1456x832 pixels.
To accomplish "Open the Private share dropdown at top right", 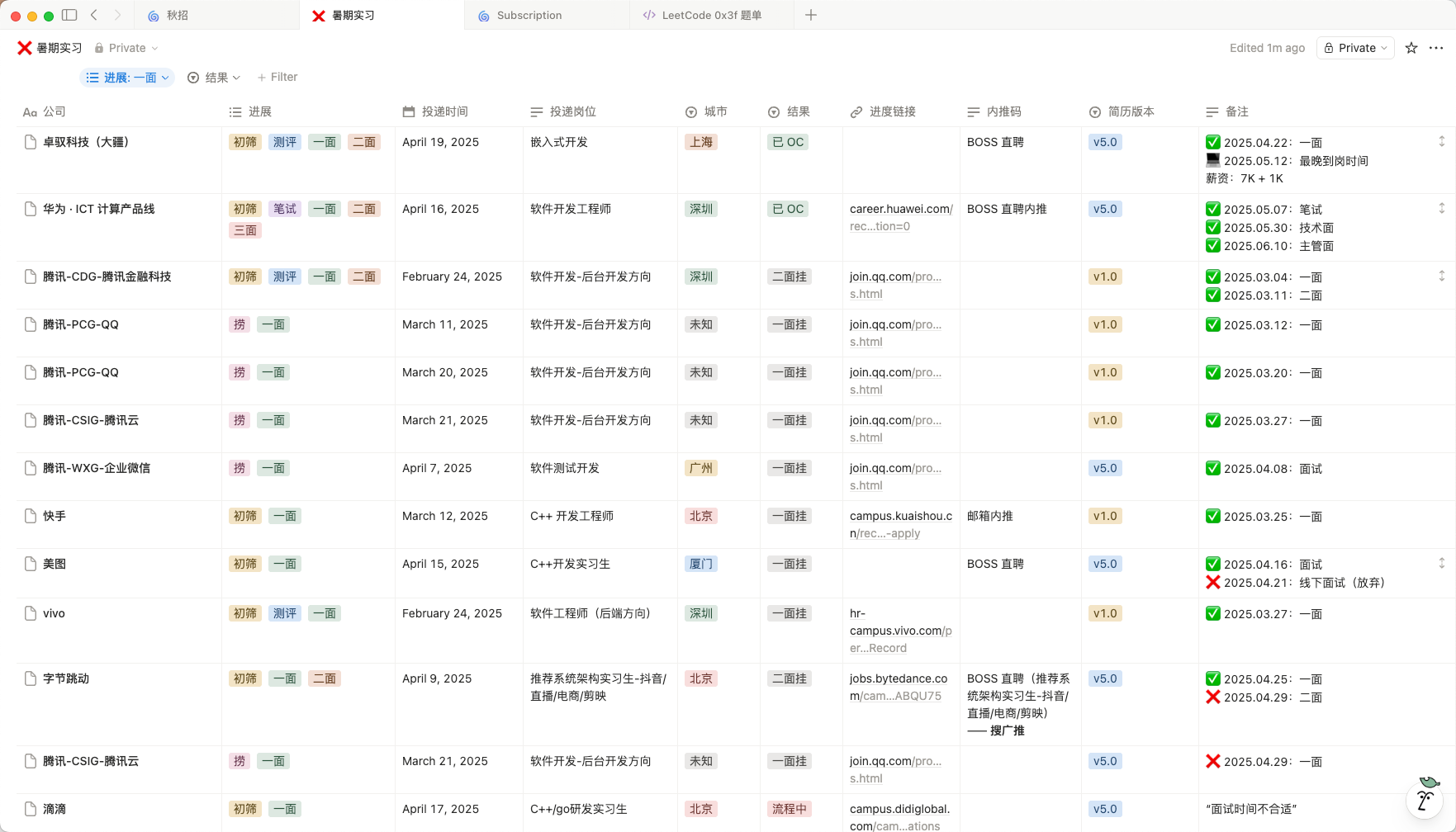I will [1355, 48].
